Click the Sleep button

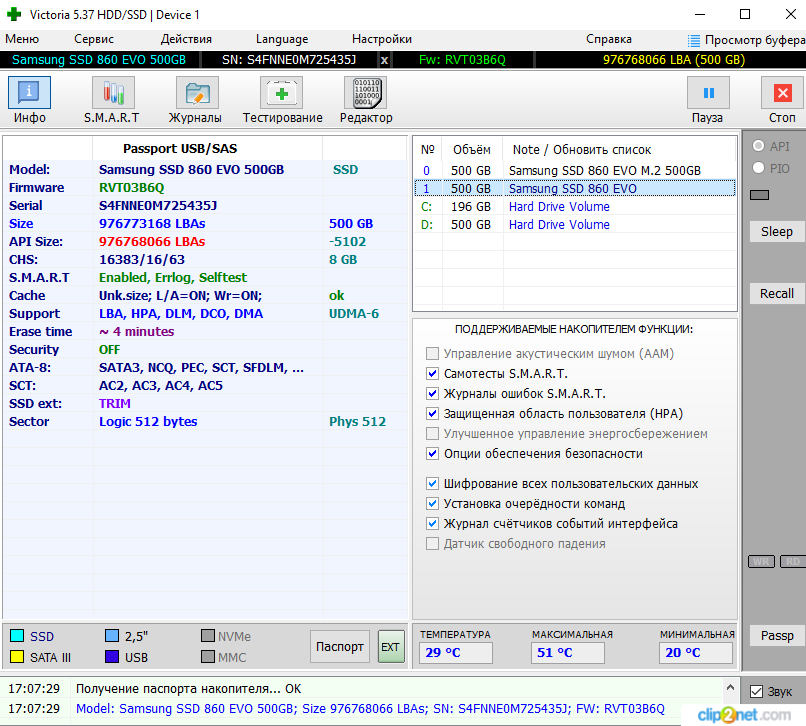pyautogui.click(x=777, y=231)
